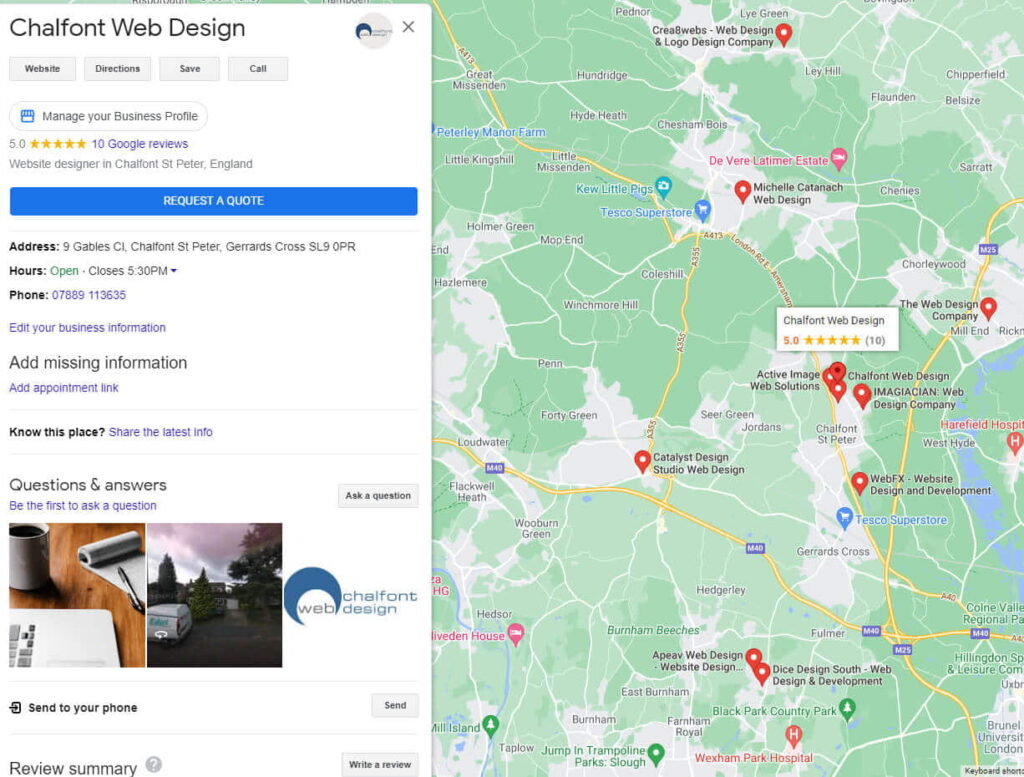Select the WebFX Website Design pin
This screenshot has height=777, width=1024.
859,483
